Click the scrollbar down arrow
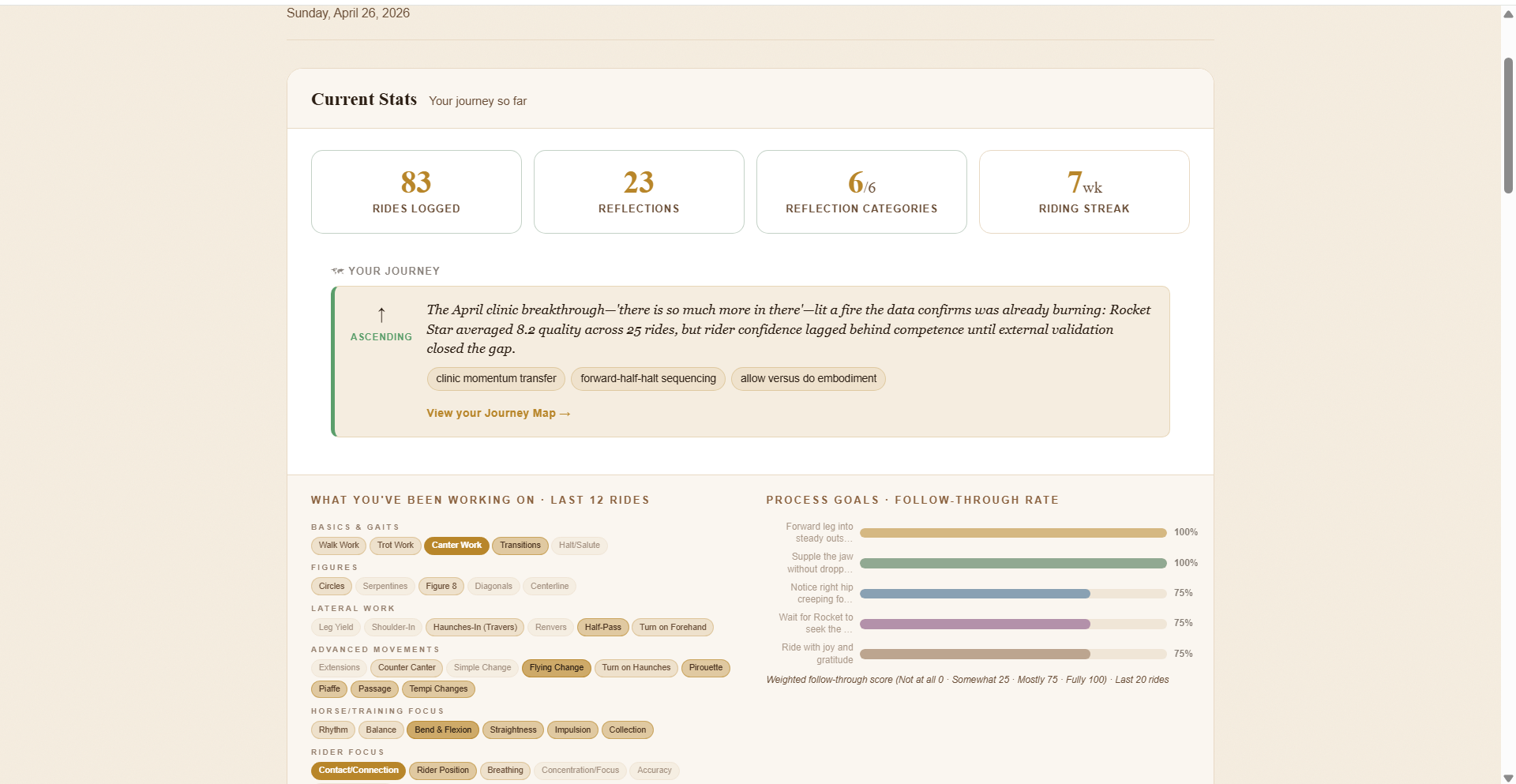The image size is (1516, 784). tap(1508, 778)
